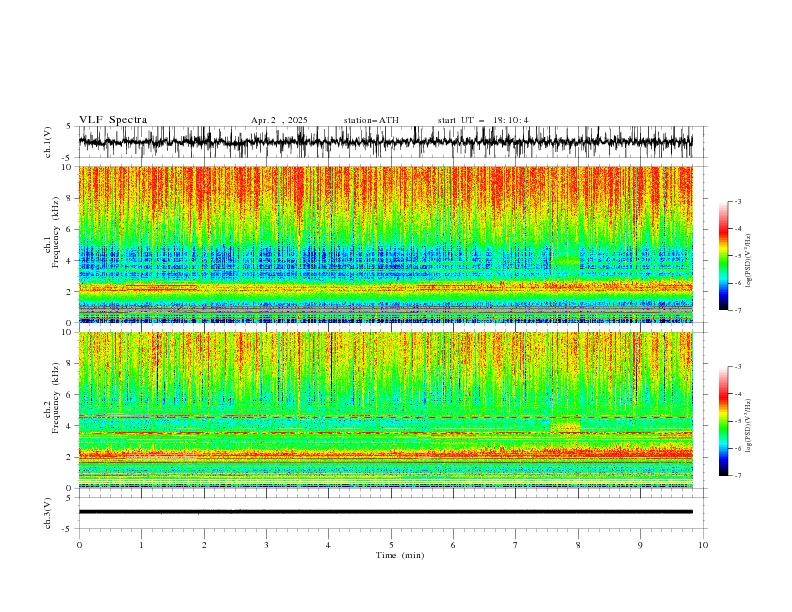
Task: Select the "start UT = 18:10:4" header text
Action: point(483,120)
